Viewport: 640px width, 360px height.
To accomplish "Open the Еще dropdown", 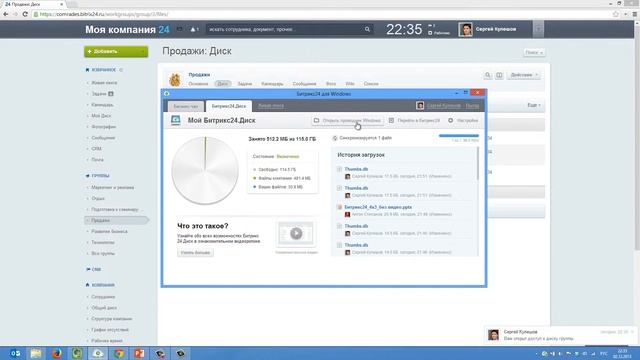I will [533, 105].
